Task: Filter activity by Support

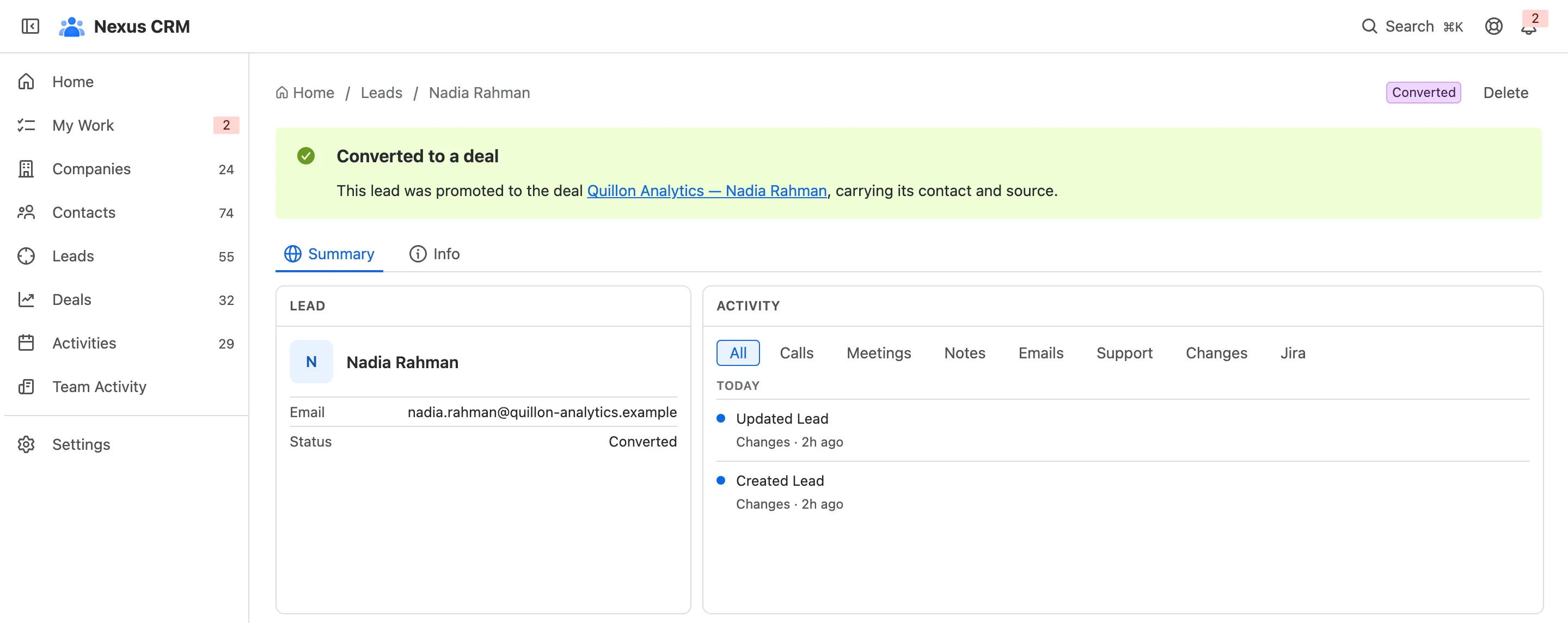Action: pos(1124,352)
